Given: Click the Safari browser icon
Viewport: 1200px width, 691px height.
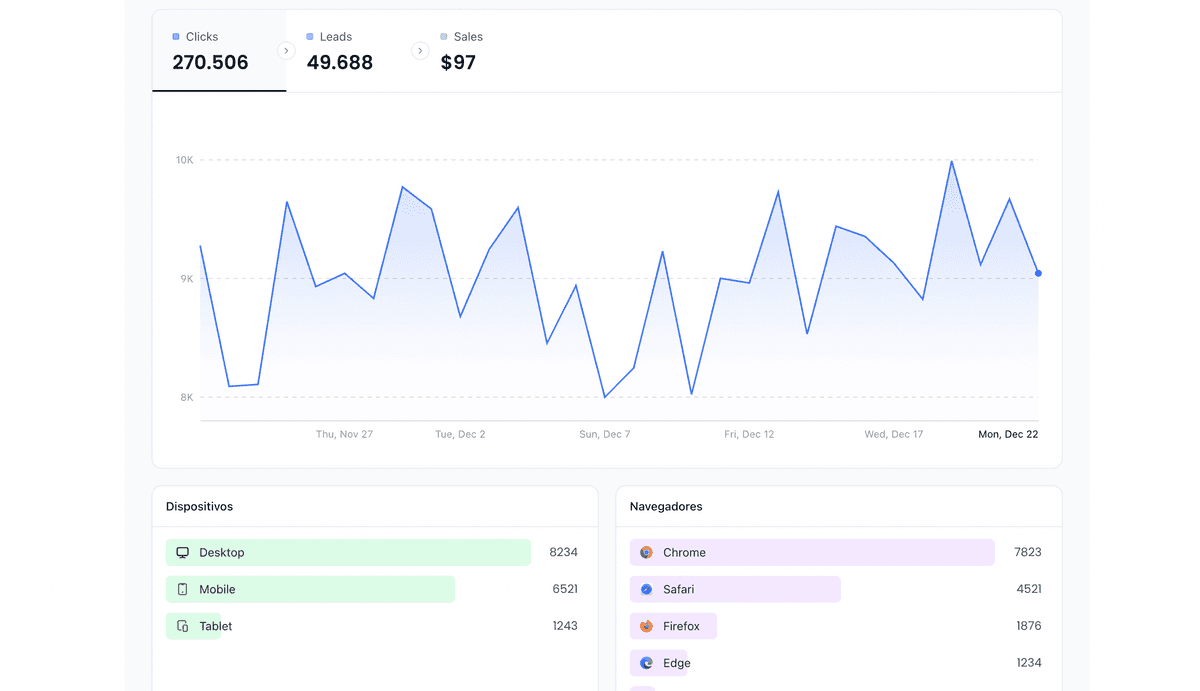Looking at the screenshot, I should [645, 589].
